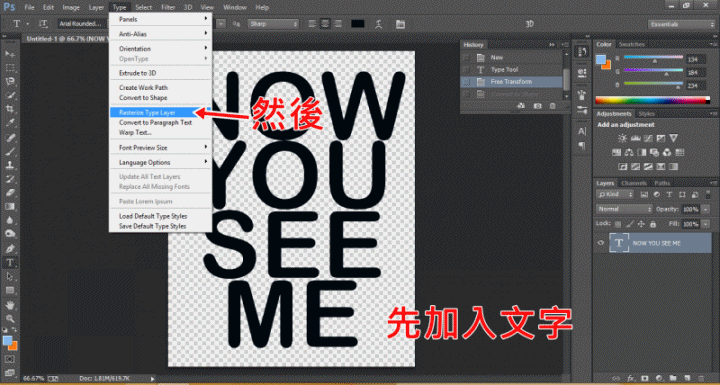Toggle lock image pixels
Screen dimensions: 720x385
(630, 224)
